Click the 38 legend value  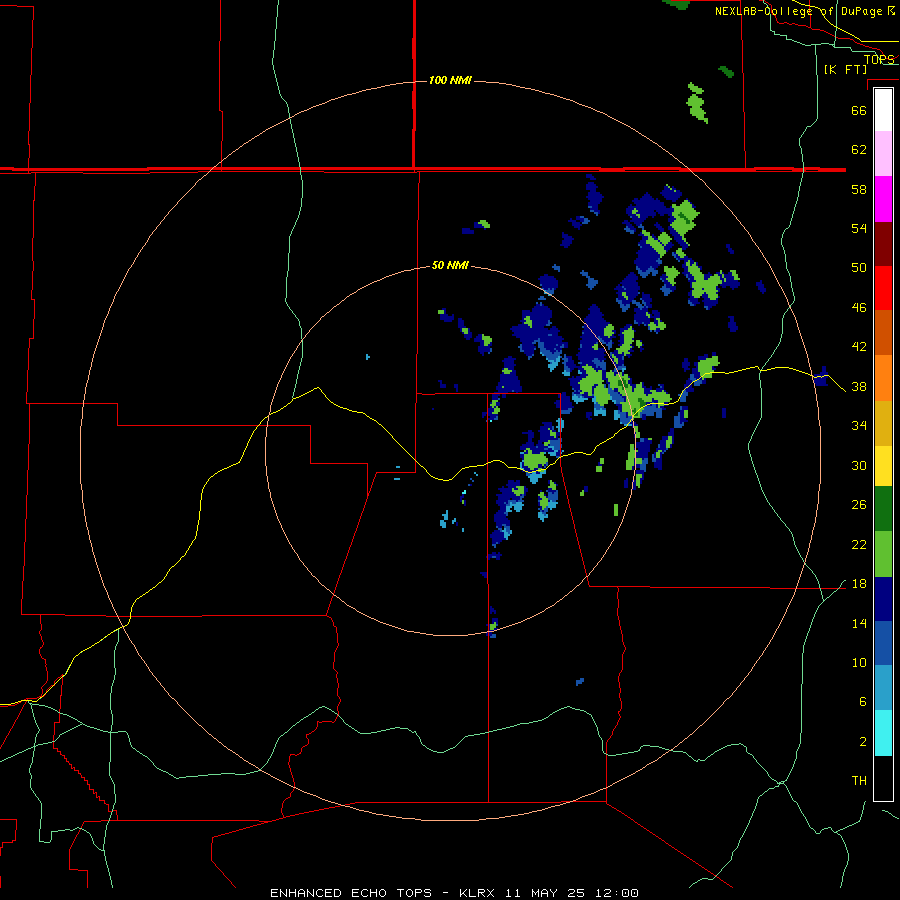tap(859, 386)
